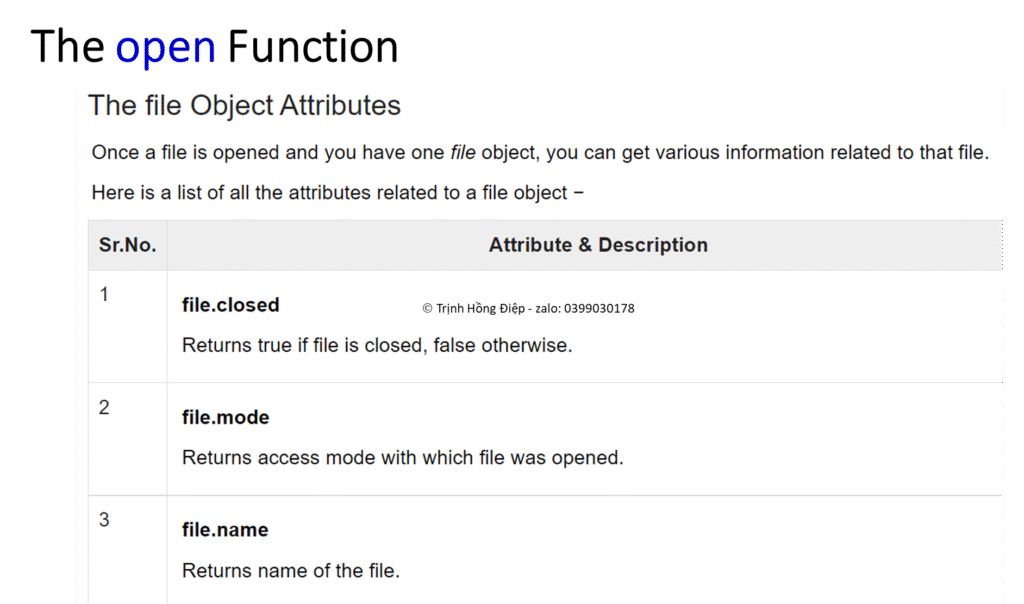The width and height of the screenshot is (1024, 604).
Task: Click the word "Function" in the slide title
Action: pos(313,47)
